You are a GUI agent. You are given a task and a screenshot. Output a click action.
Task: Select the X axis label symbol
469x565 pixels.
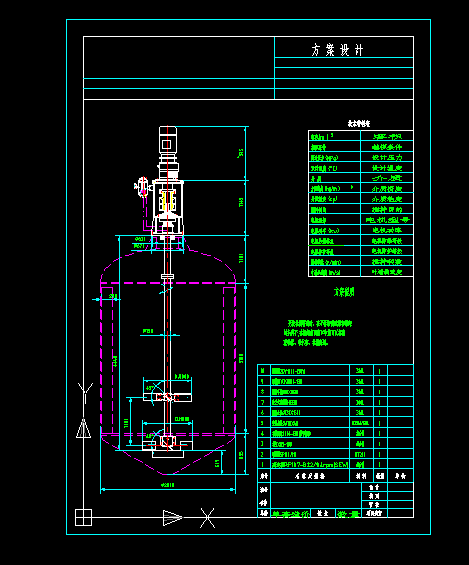coord(207,518)
